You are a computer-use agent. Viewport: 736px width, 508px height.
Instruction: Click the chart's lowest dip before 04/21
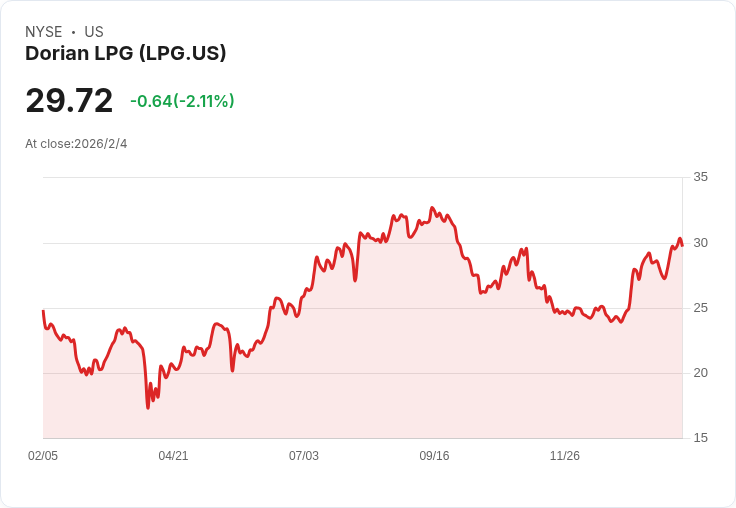(x=148, y=408)
